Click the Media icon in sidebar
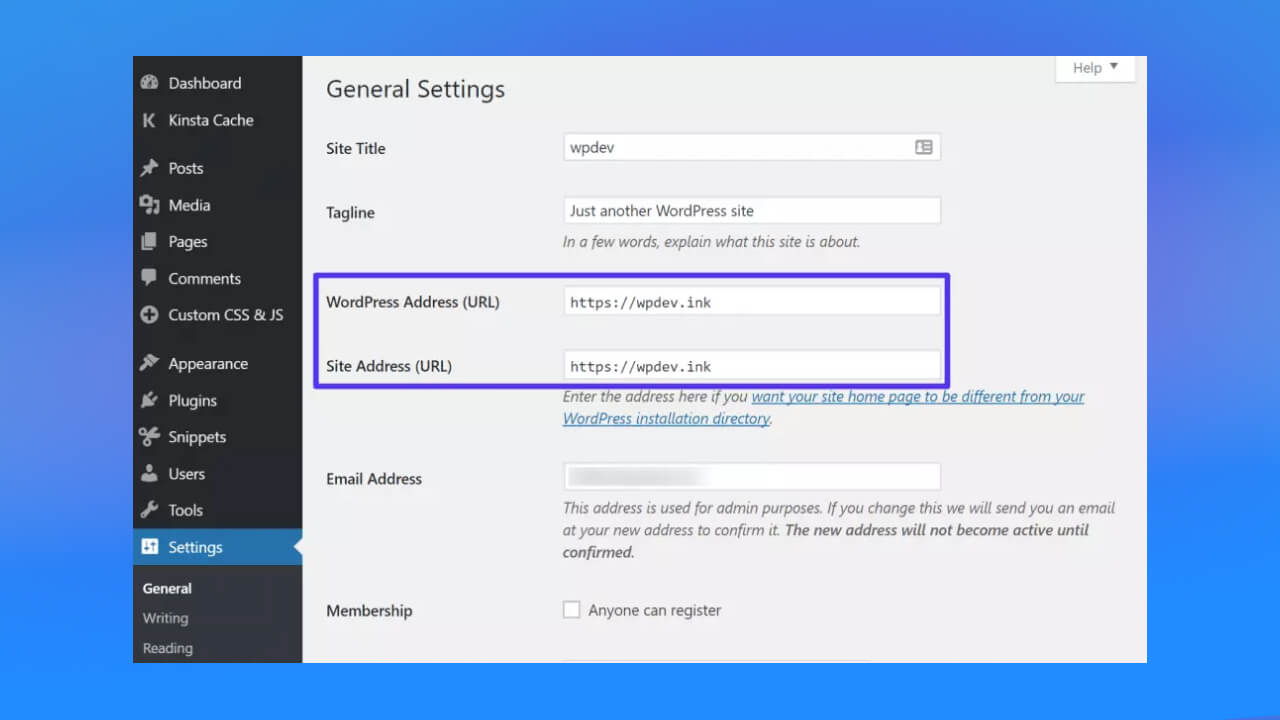Screen dimensions: 1280x720 149,205
